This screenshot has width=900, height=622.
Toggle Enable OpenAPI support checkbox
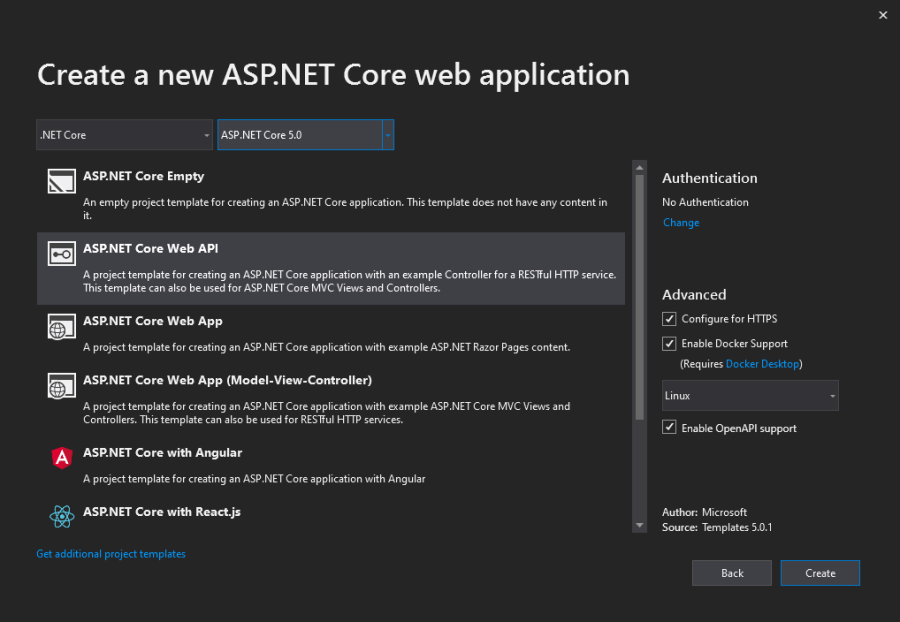point(669,427)
